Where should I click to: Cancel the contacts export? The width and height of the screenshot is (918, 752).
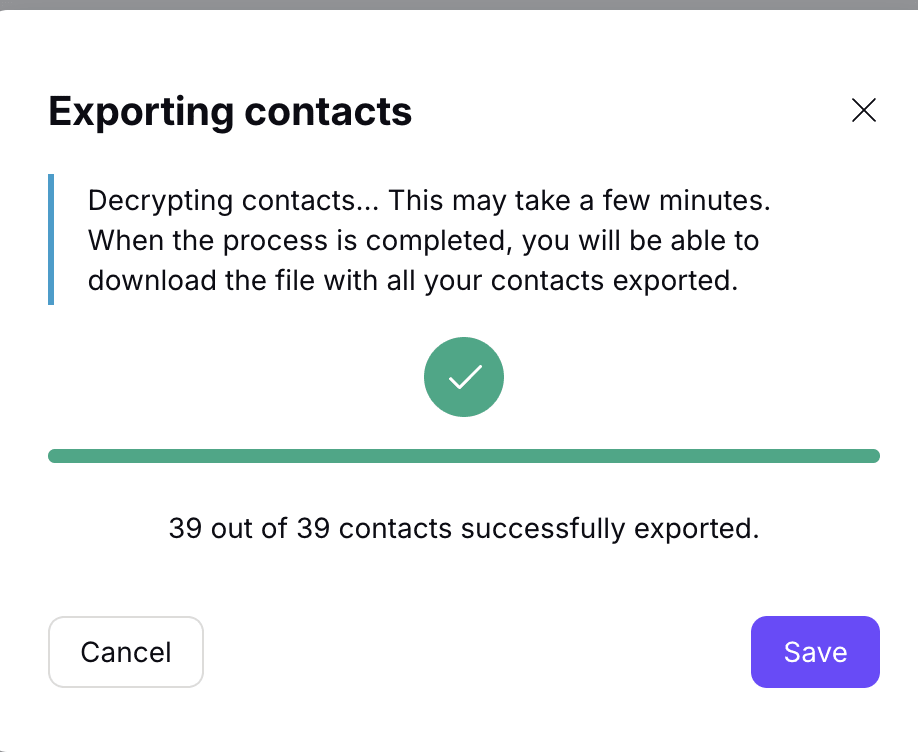click(126, 652)
